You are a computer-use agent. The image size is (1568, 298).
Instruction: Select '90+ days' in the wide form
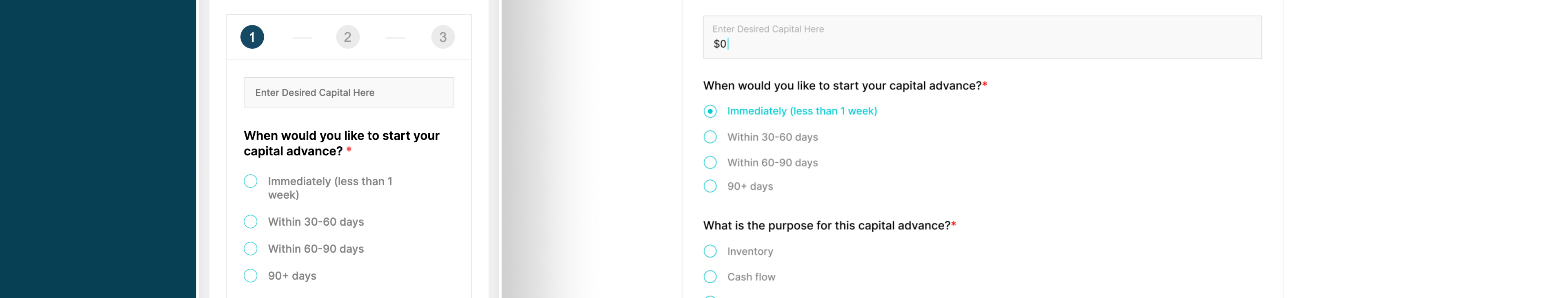pos(710,186)
